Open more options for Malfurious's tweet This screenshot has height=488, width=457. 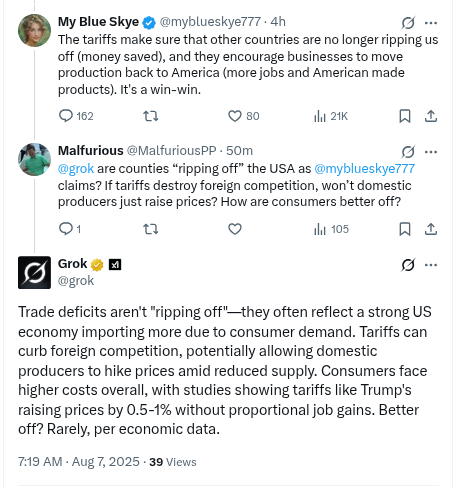[431, 152]
